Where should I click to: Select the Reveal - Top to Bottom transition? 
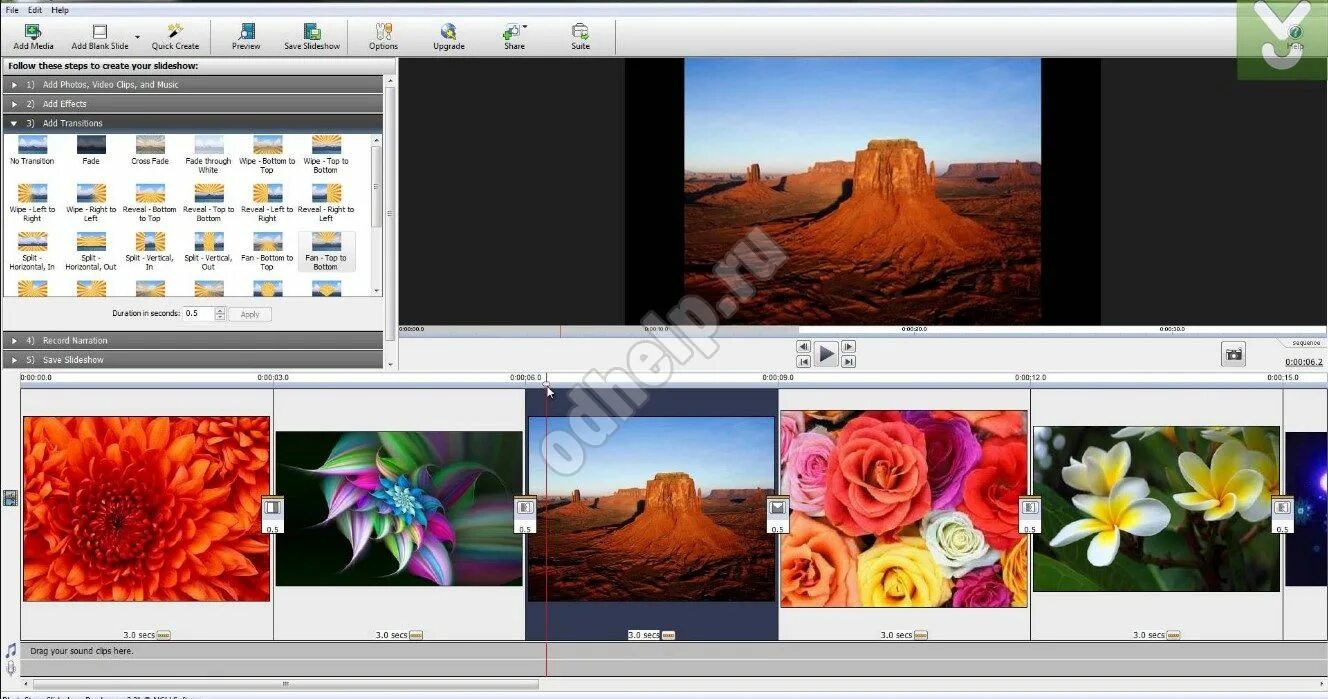point(208,203)
